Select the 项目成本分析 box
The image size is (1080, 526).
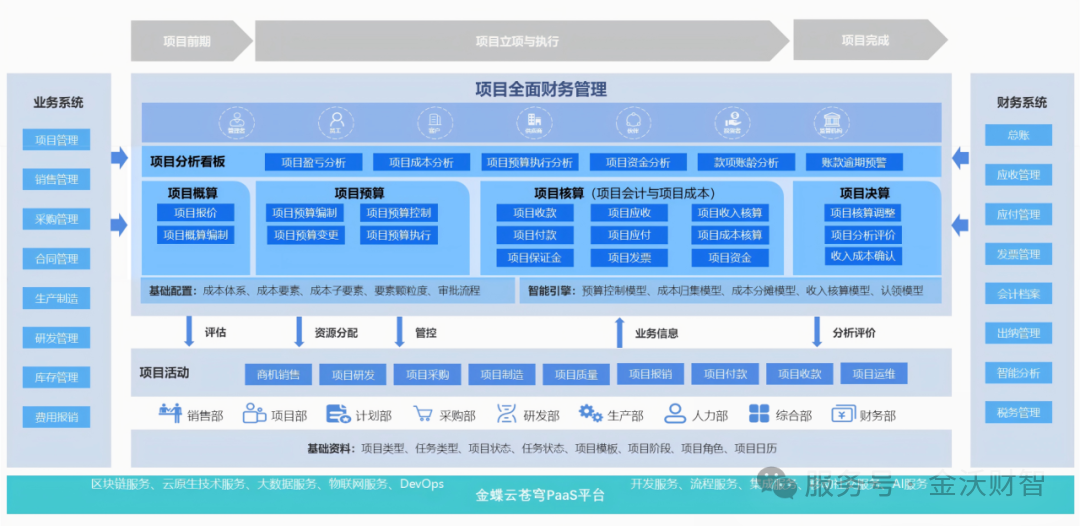421,162
